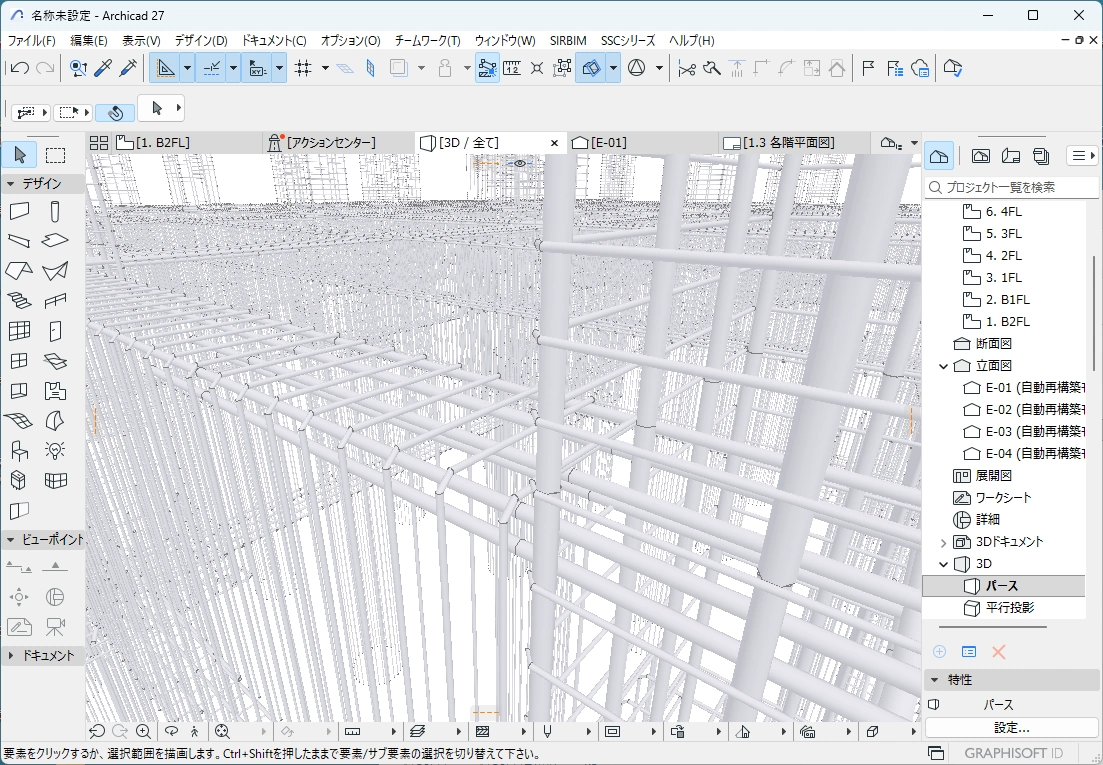Click the 設定... button

tap(1011, 728)
